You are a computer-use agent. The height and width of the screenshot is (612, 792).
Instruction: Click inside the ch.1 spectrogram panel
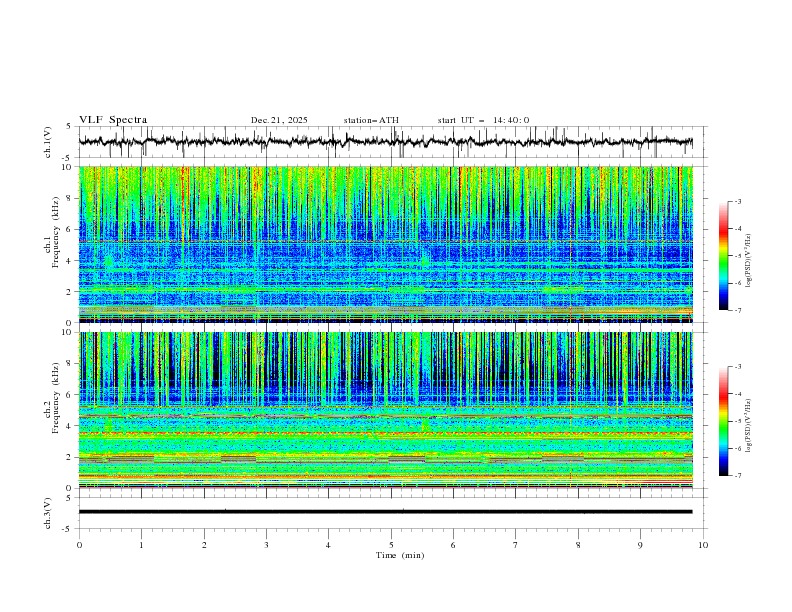pos(385,244)
